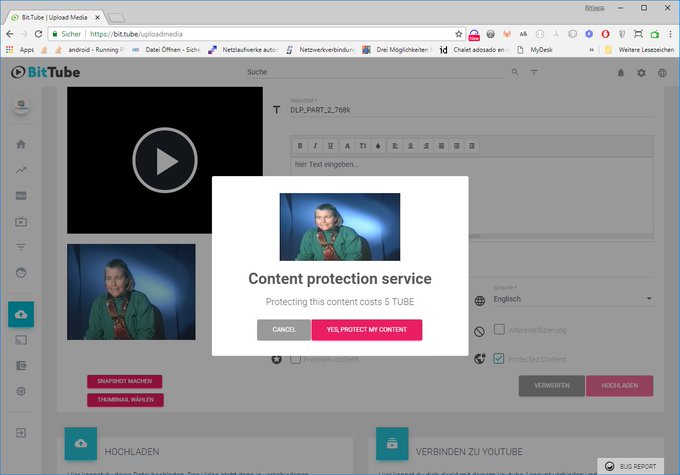Click Snapshot Machen button
680x475 pixels.
[124, 381]
